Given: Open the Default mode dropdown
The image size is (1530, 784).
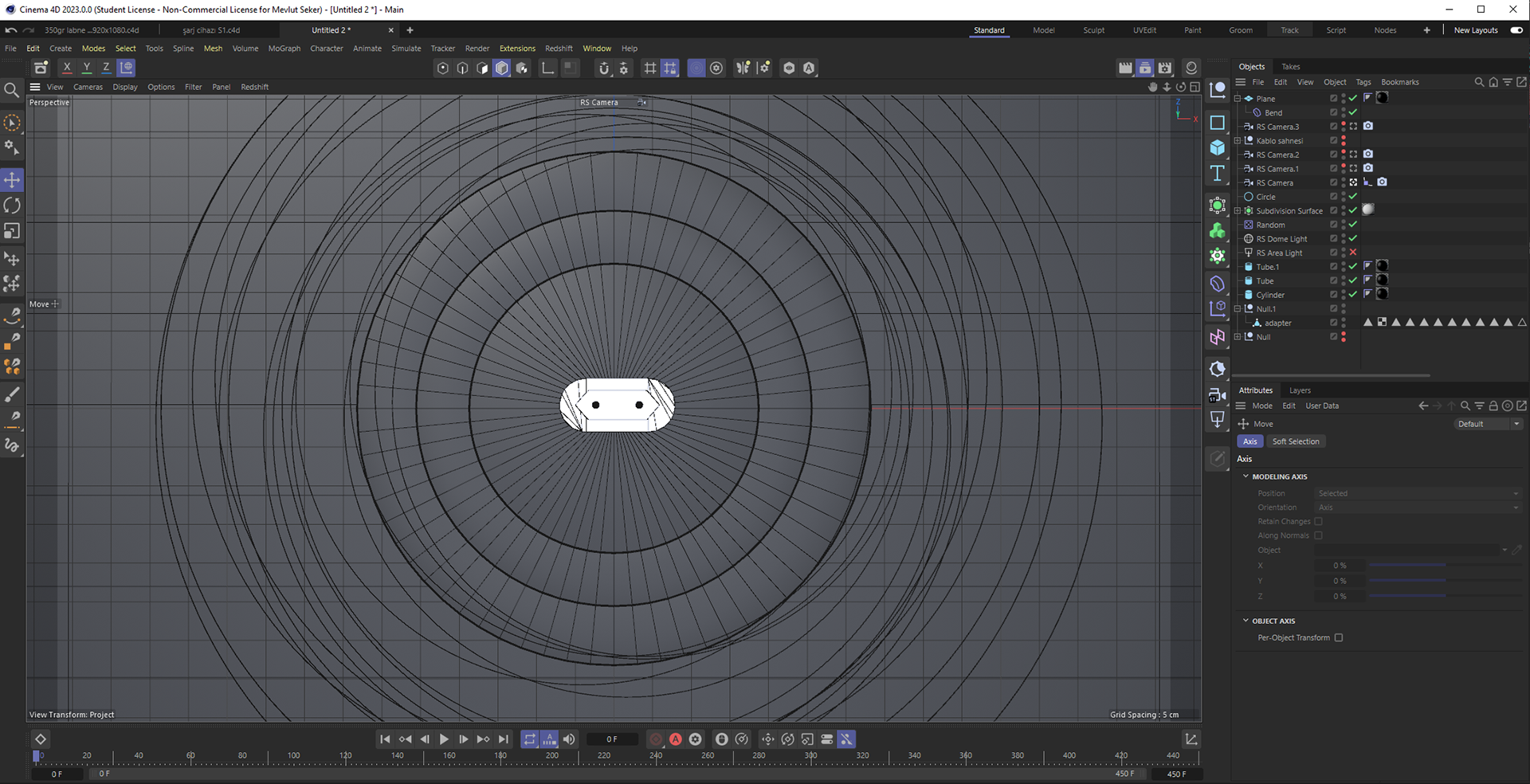Looking at the screenshot, I should coord(1488,424).
